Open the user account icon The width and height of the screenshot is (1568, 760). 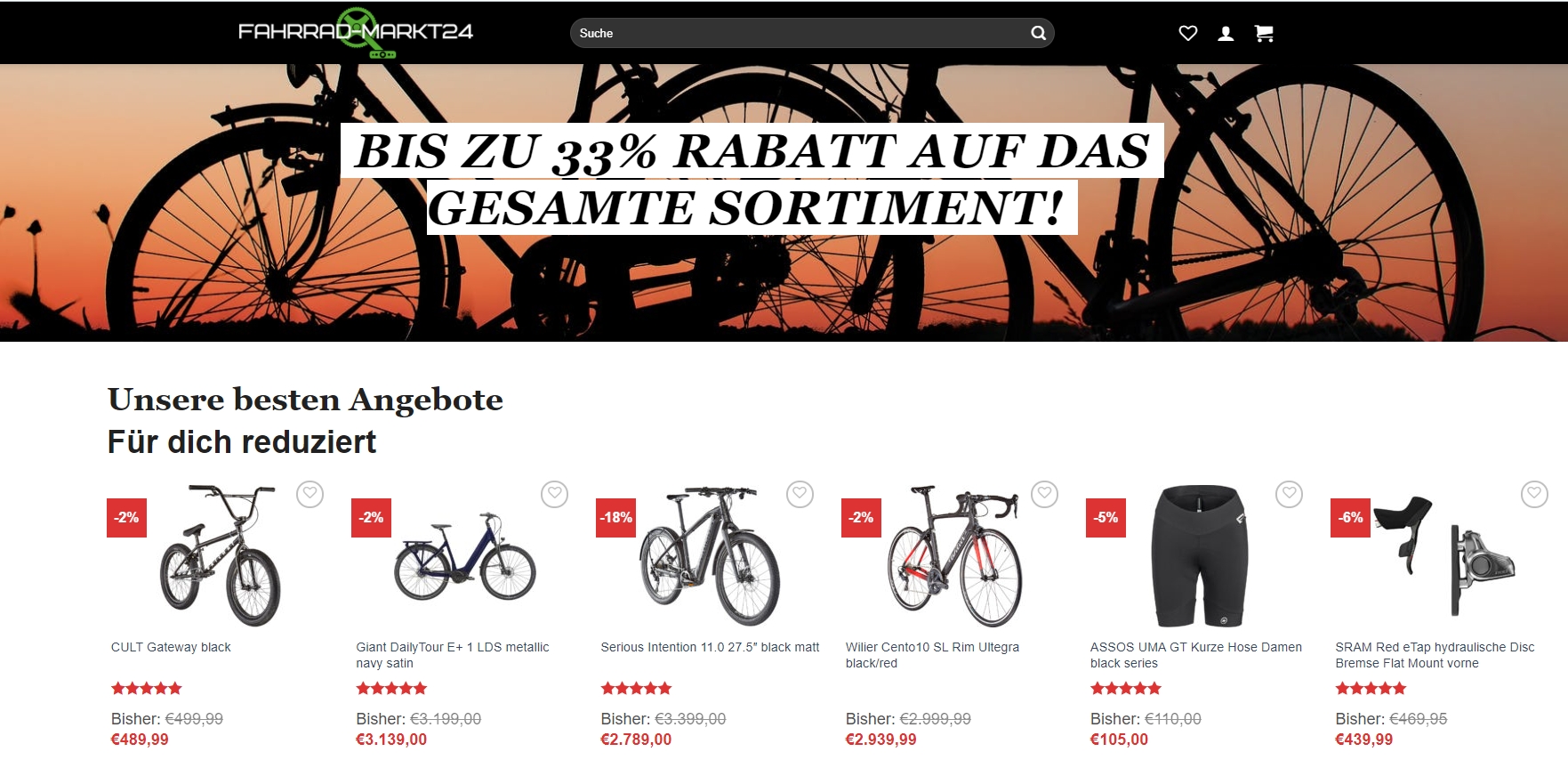[1226, 33]
